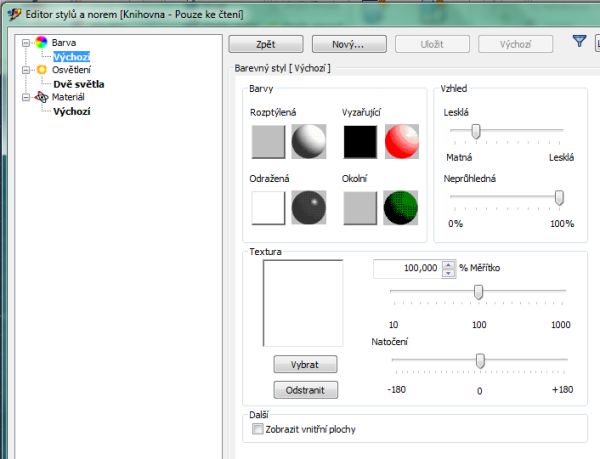Image resolution: width=600 pixels, height=459 pixels.
Task: Click the red Vyzařující sphere preview
Action: [x=400, y=143]
